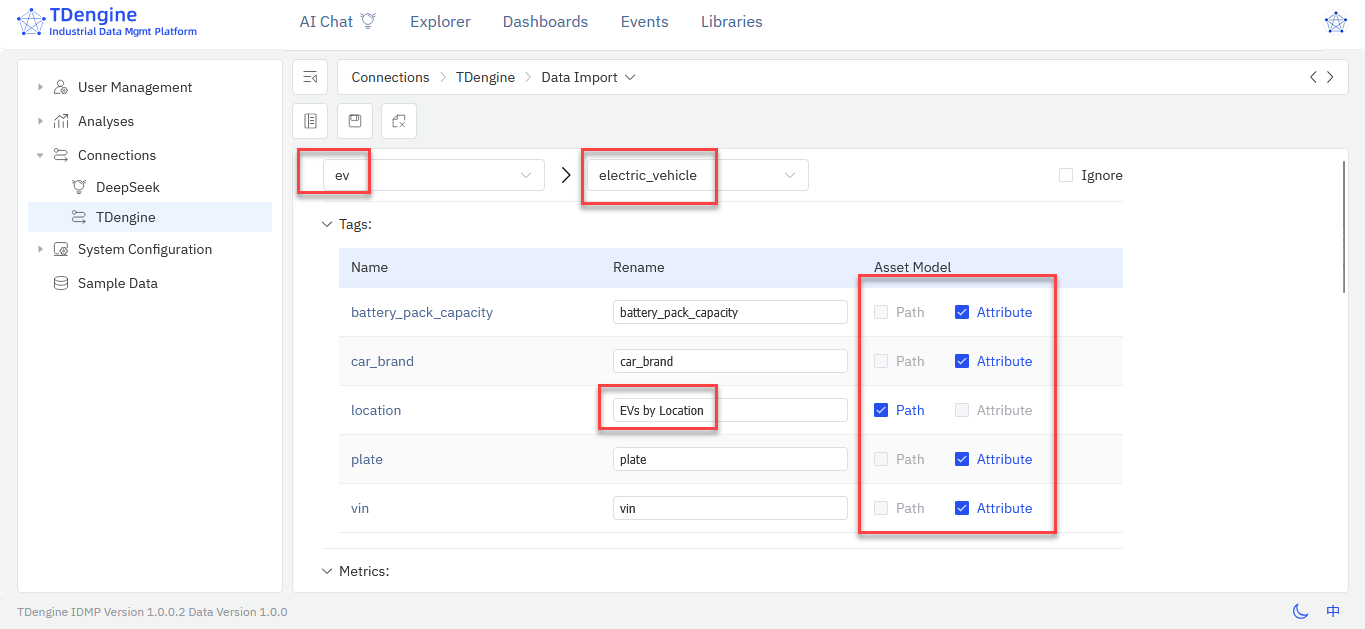
Task: Open the ev source dropdown
Action: (x=433, y=175)
